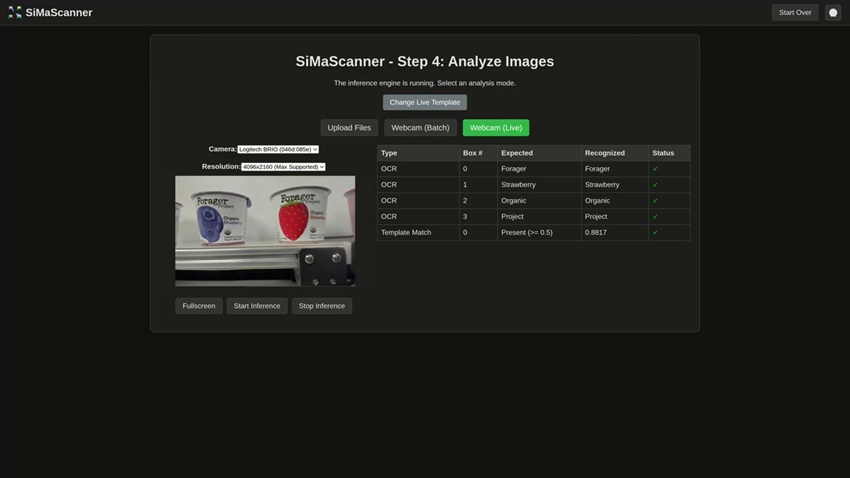The height and width of the screenshot is (478, 850).
Task: Click the Organic row status checkmark
Action: pyautogui.click(x=655, y=201)
